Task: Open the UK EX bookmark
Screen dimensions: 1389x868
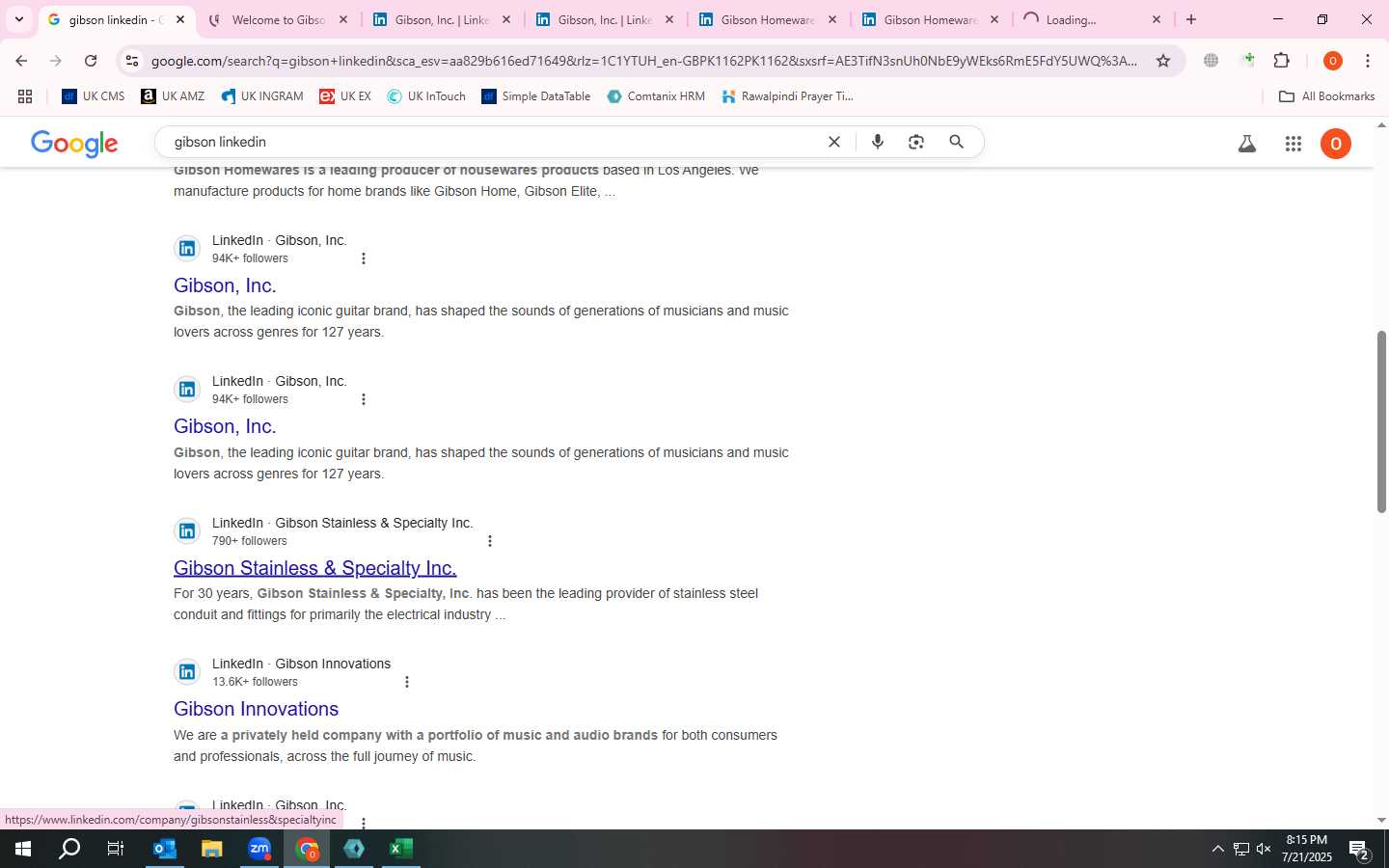Action: (345, 96)
